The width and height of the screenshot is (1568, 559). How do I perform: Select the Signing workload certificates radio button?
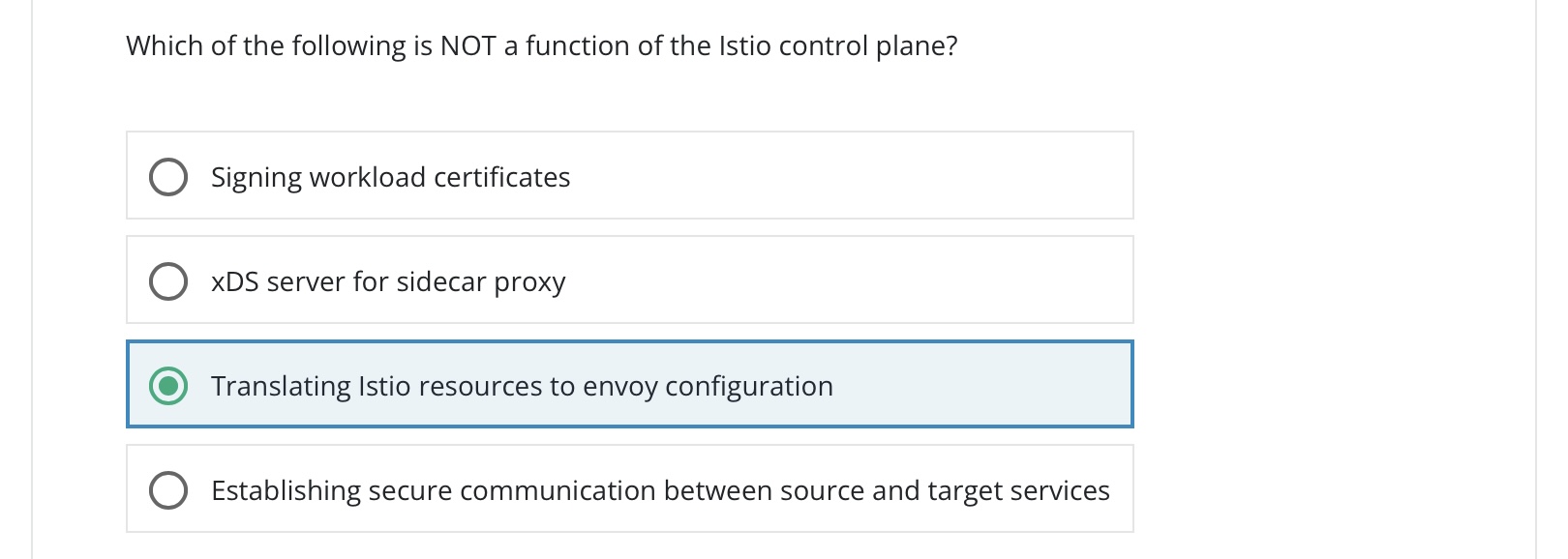(168, 177)
